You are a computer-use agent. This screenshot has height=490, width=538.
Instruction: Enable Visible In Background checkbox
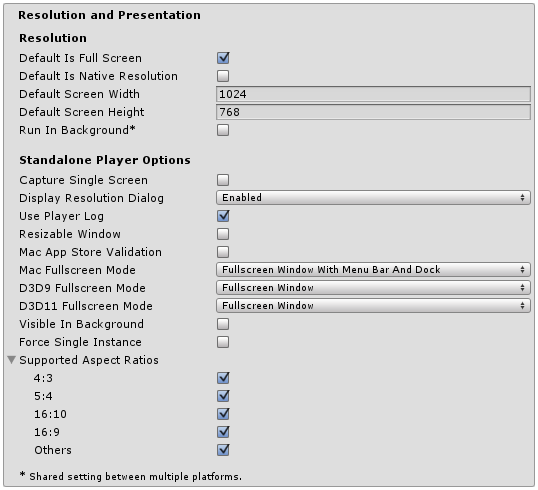pos(223,324)
